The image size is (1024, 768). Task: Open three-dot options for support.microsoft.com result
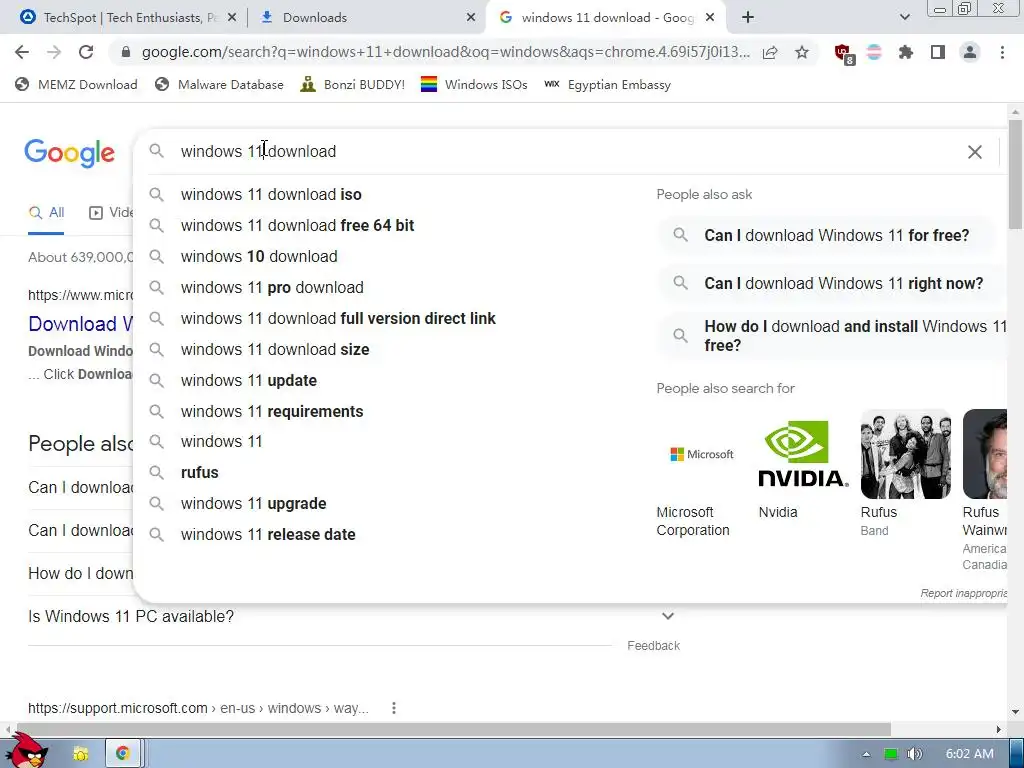click(393, 708)
